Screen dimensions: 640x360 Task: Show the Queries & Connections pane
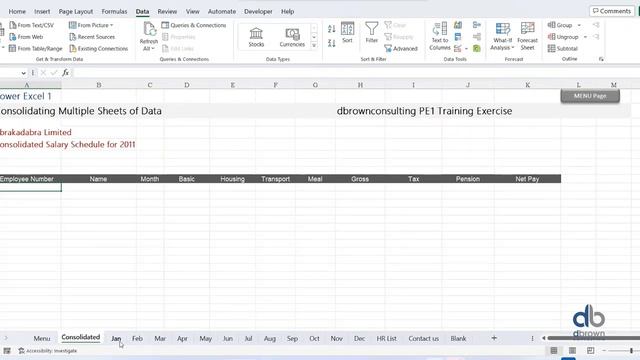point(194,25)
